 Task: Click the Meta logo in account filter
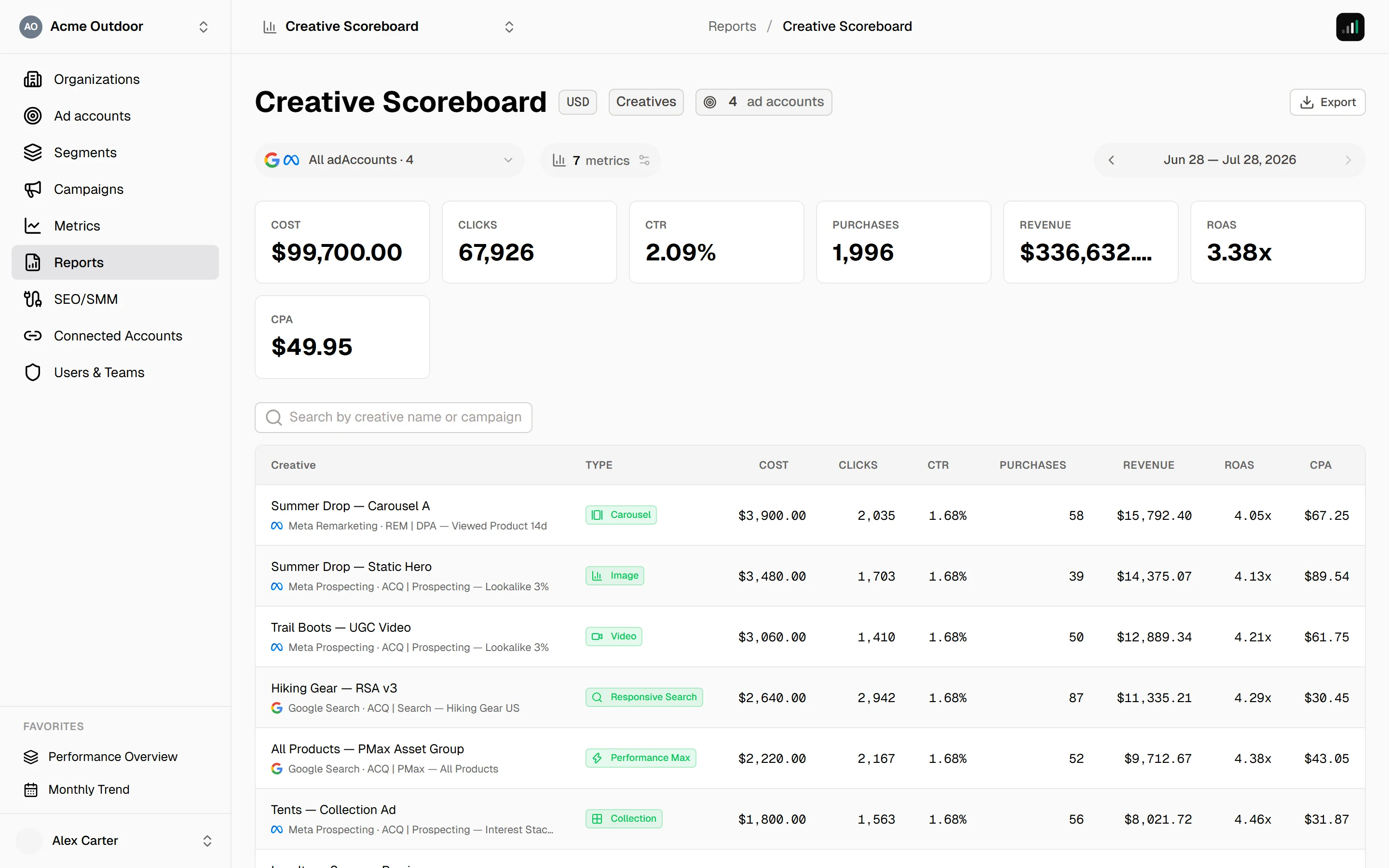click(x=292, y=160)
